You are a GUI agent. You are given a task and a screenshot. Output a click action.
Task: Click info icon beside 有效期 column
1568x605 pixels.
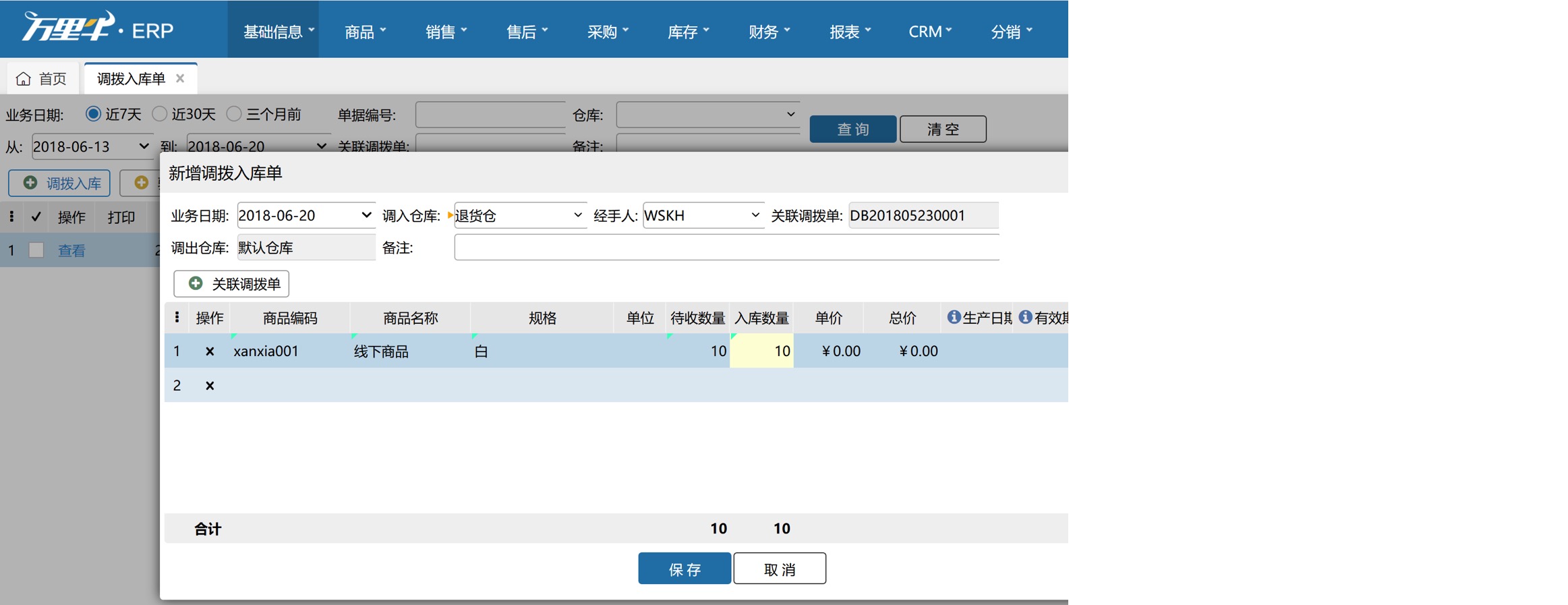(x=1025, y=317)
